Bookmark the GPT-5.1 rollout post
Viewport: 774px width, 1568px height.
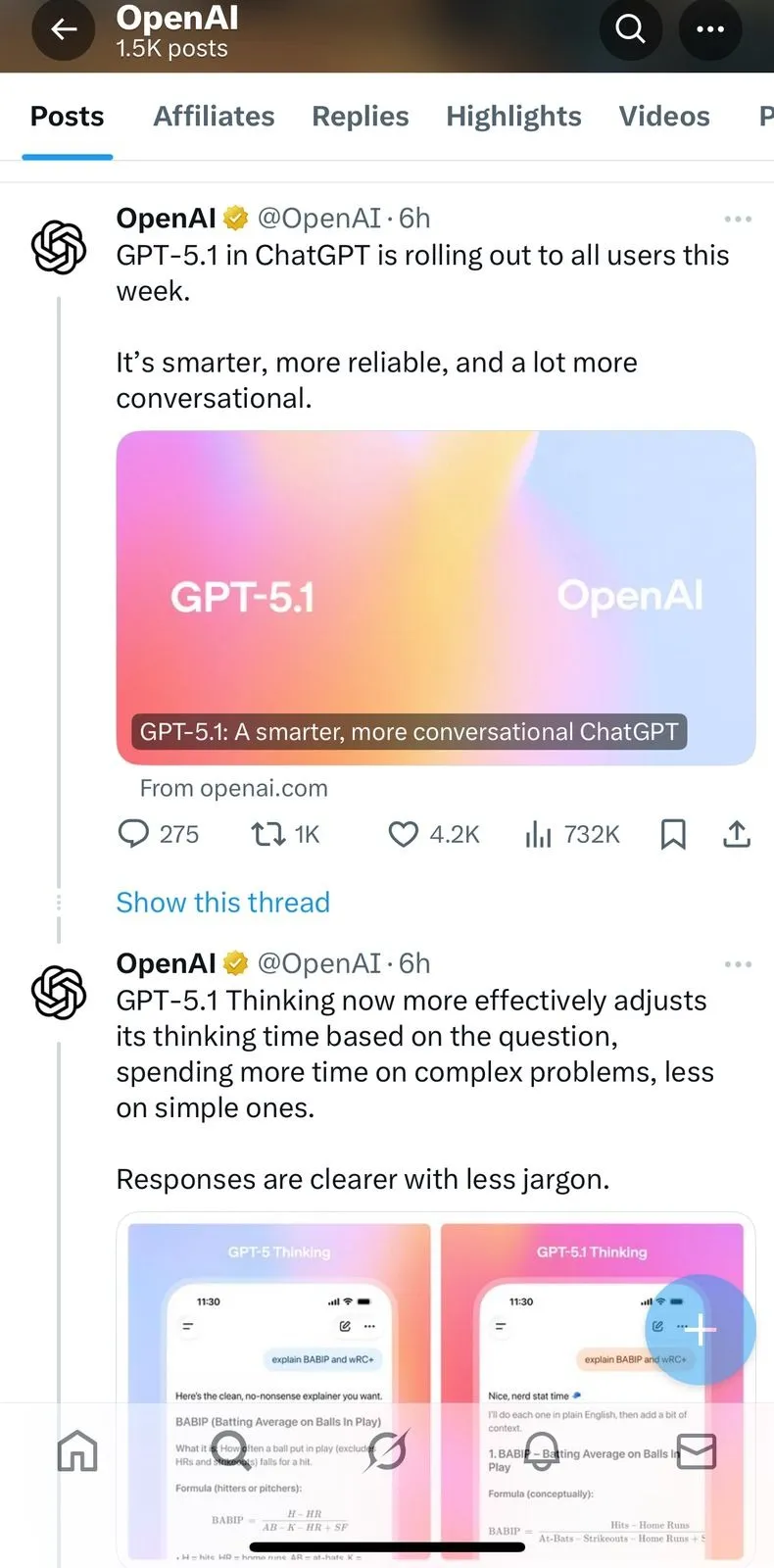673,834
